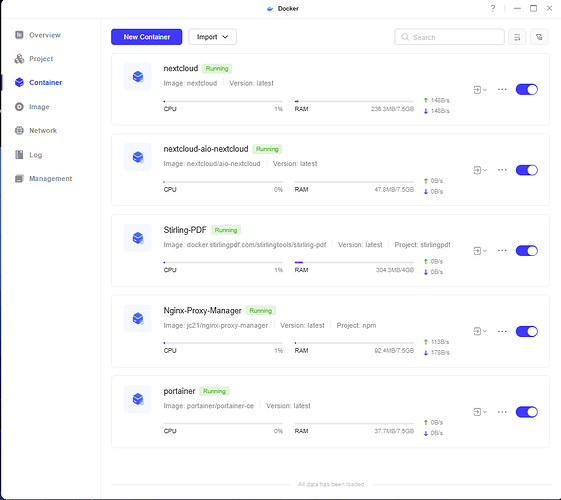Click the Stirling-PDF RAM usage bar
Image resolution: width=561 pixels, height=500 pixels.
354,263
